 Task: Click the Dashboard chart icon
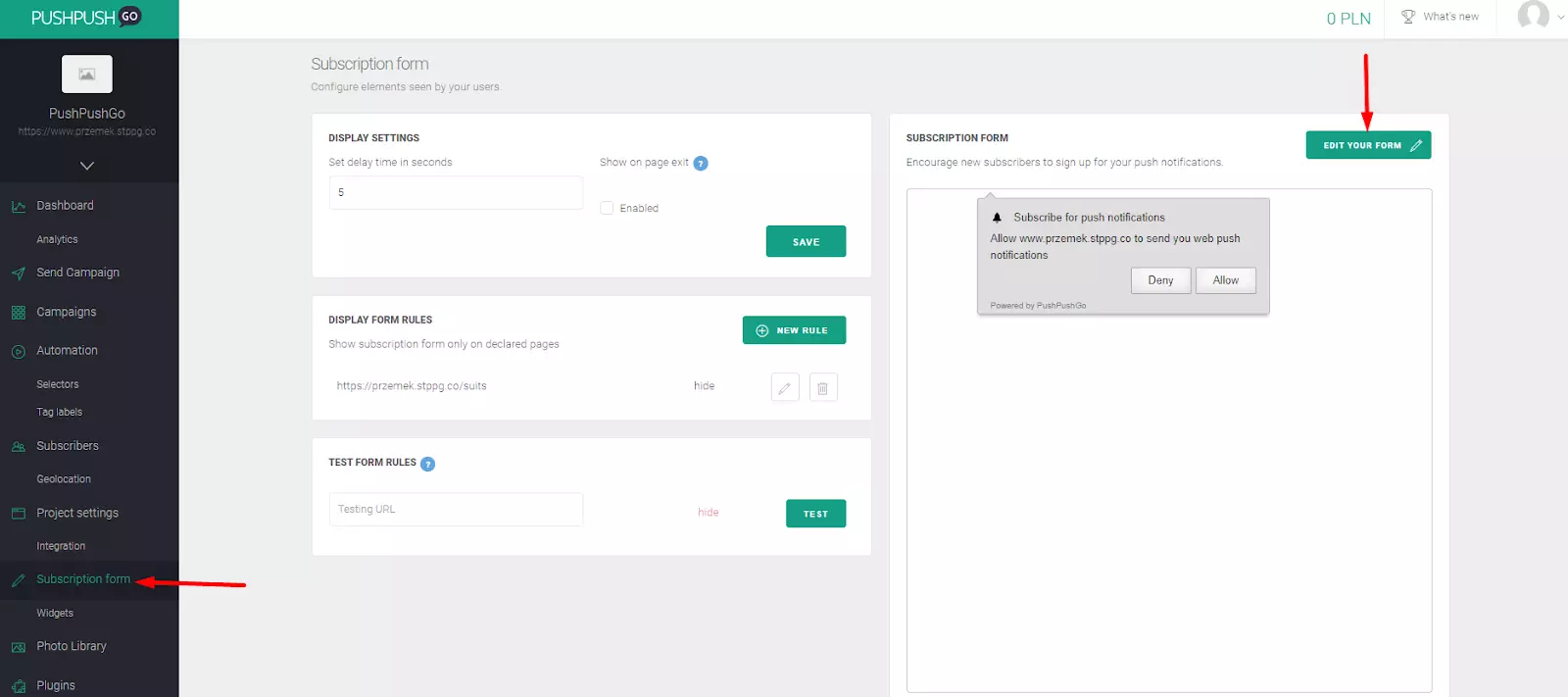pyautogui.click(x=18, y=206)
